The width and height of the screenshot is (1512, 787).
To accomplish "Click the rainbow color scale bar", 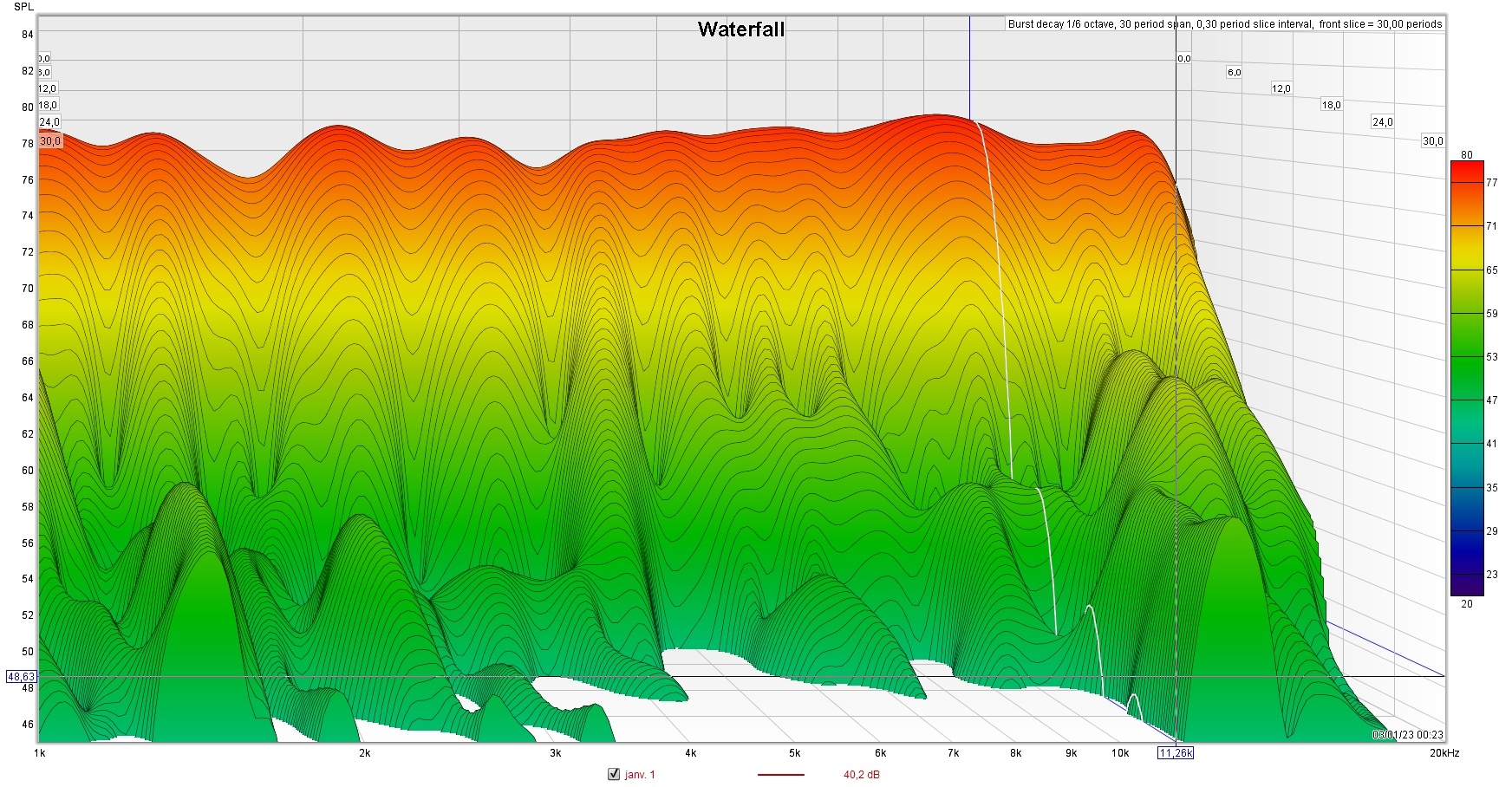I will 1467,379.
